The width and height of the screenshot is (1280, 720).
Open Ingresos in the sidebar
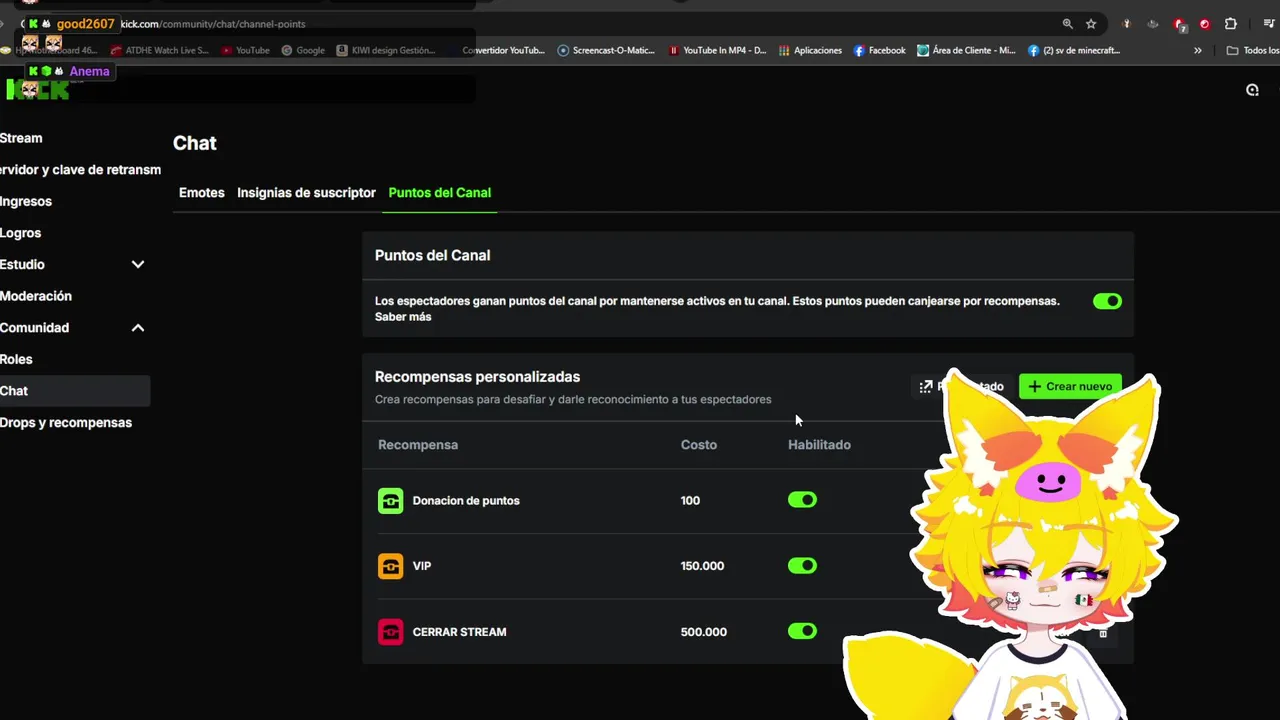(26, 201)
